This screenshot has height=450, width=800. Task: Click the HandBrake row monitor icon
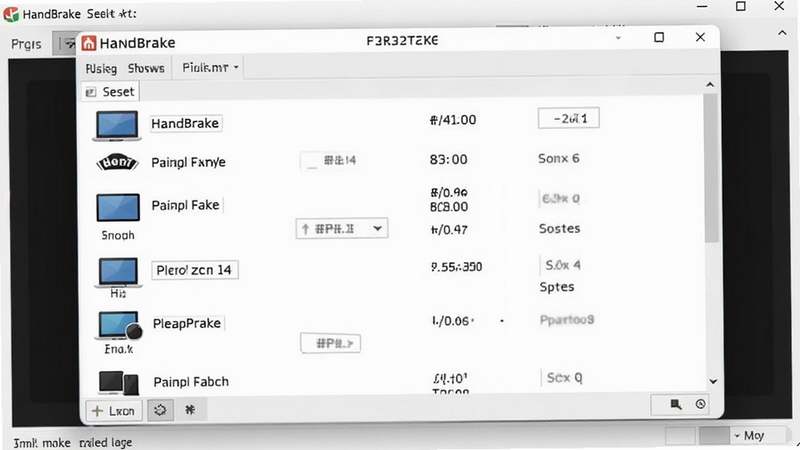tap(117, 125)
